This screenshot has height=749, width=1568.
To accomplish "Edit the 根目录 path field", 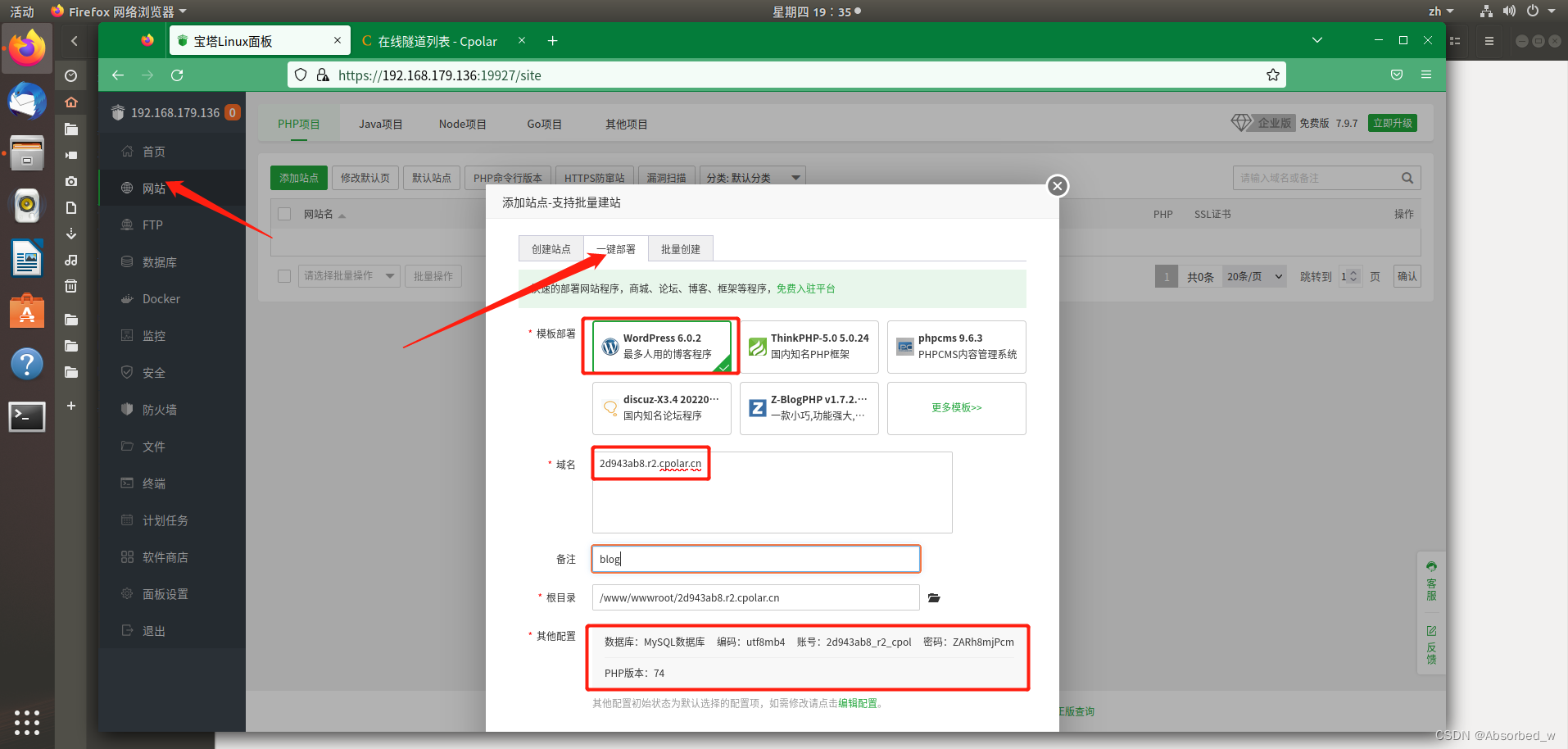I will pyautogui.click(x=756, y=597).
